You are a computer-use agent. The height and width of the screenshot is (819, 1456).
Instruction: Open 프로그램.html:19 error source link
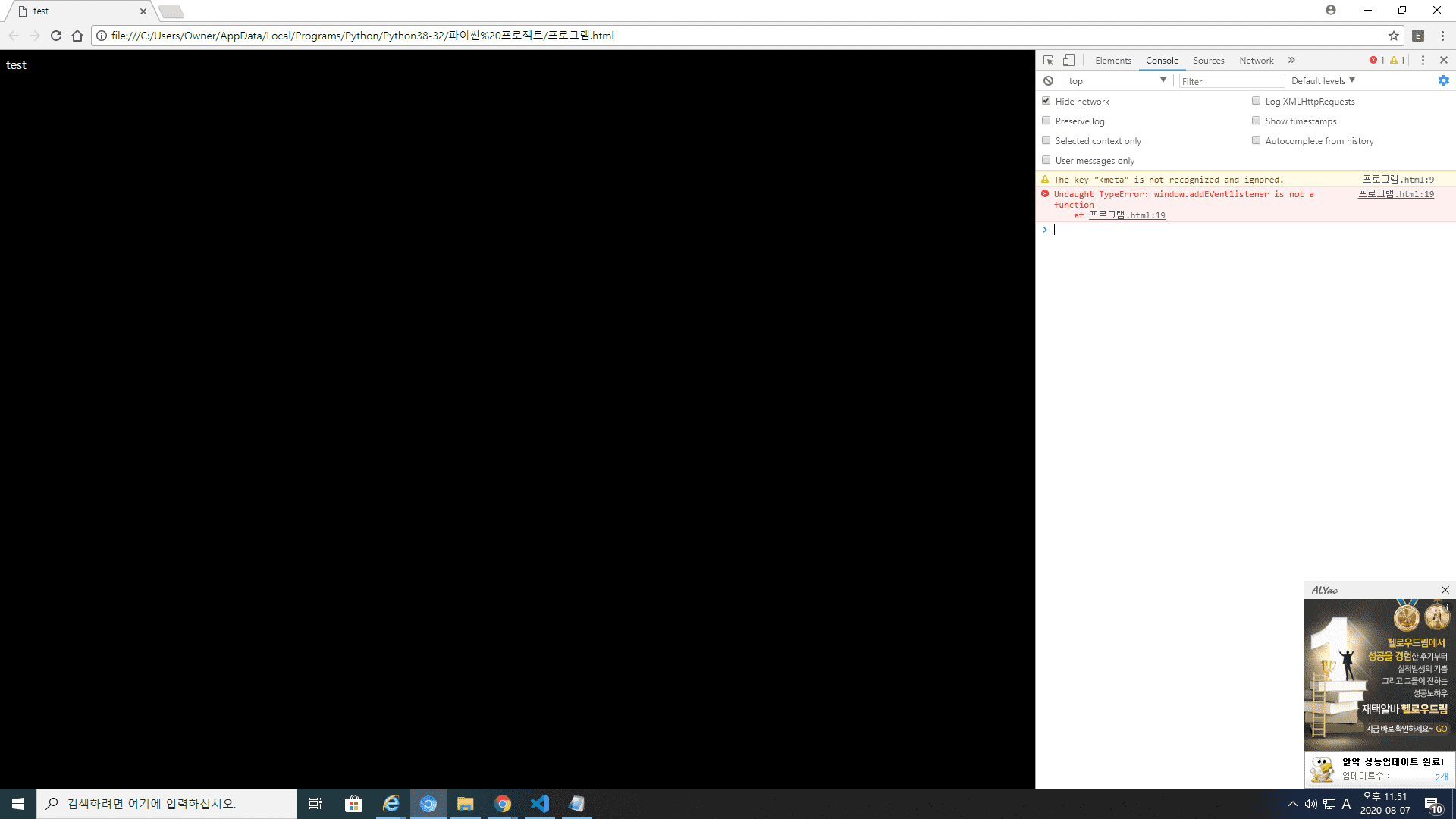pyautogui.click(x=1395, y=194)
